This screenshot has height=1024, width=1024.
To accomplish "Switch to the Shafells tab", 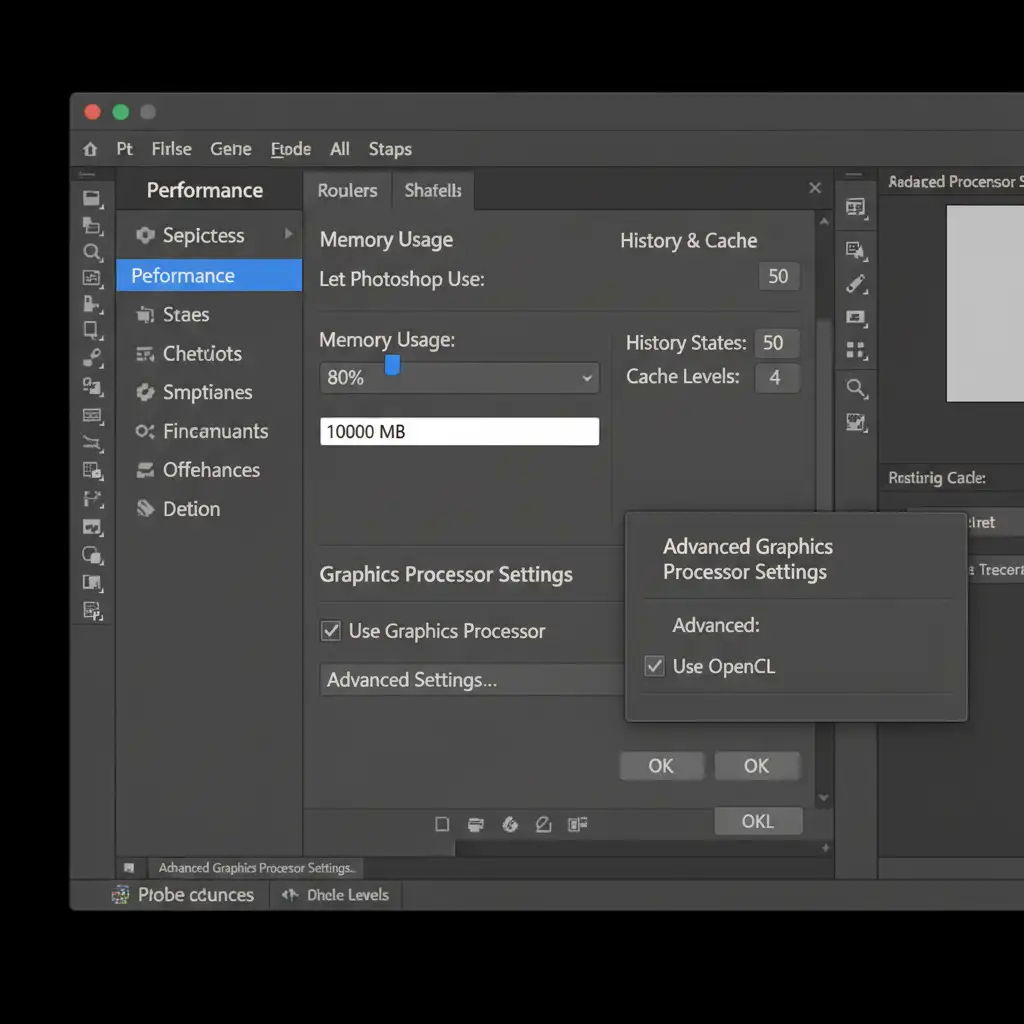I will point(433,190).
